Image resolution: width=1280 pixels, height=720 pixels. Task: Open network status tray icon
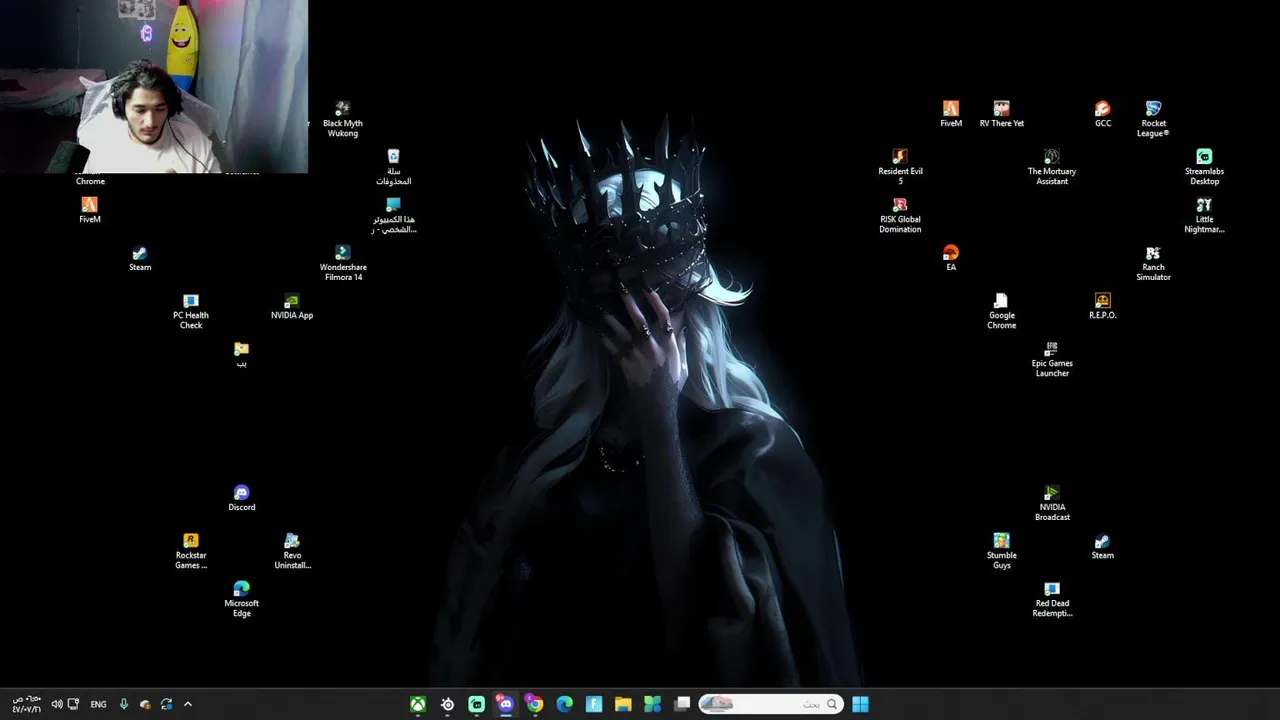73,704
